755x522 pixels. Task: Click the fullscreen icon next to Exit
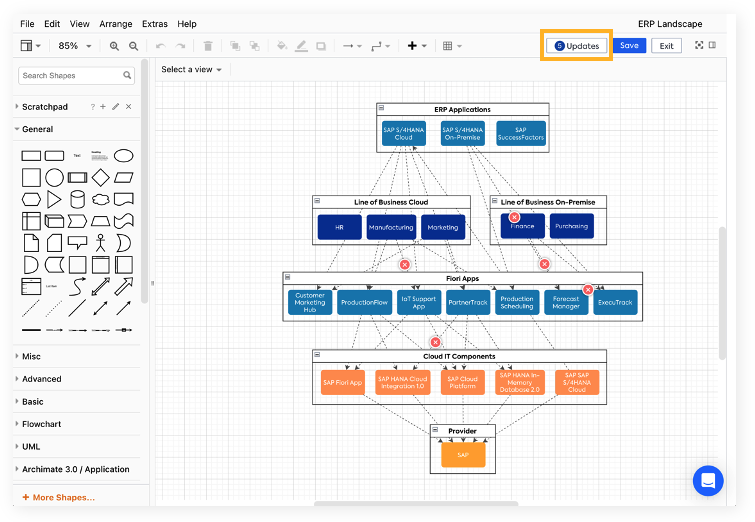click(699, 45)
